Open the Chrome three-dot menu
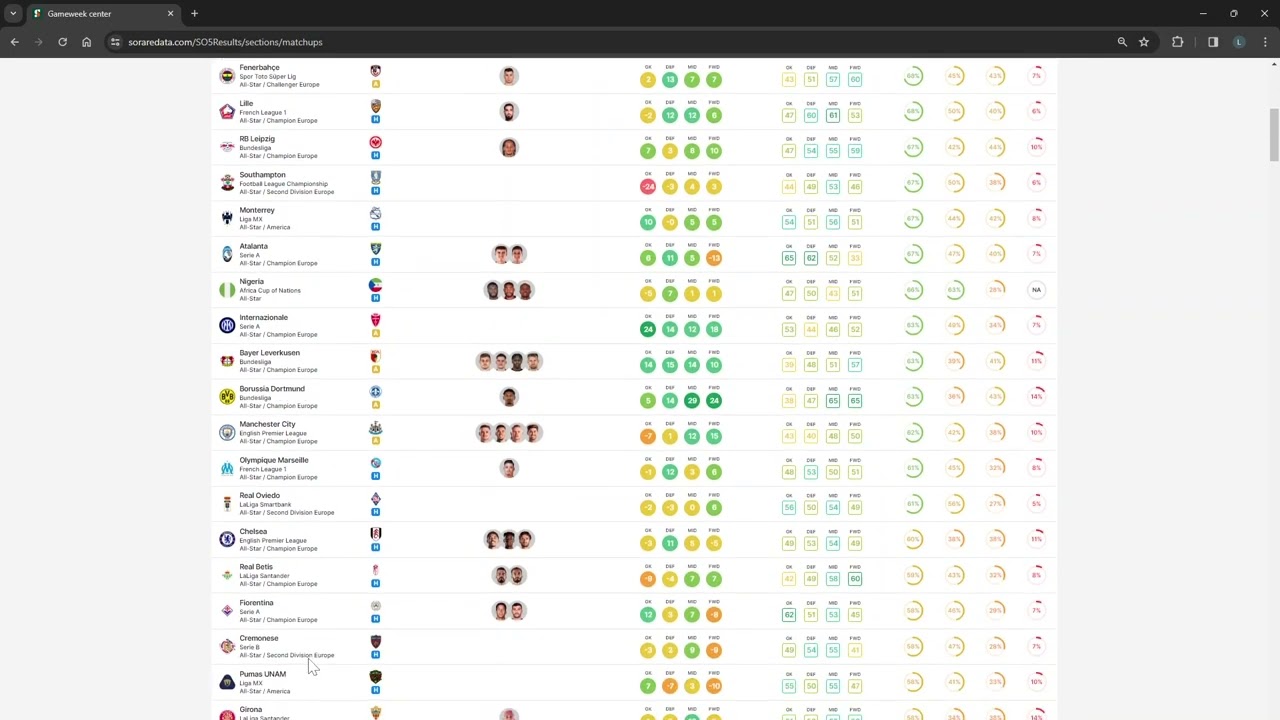 1265,42
